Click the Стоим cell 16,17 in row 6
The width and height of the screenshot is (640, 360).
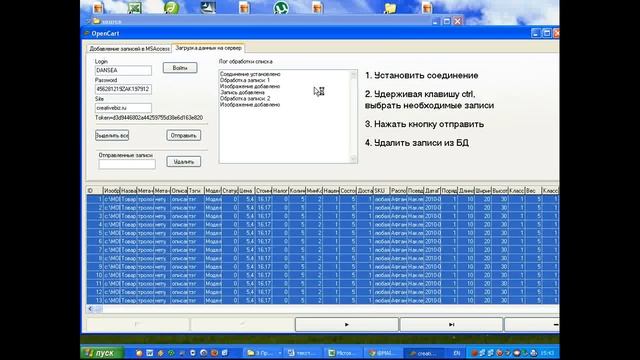point(263,241)
